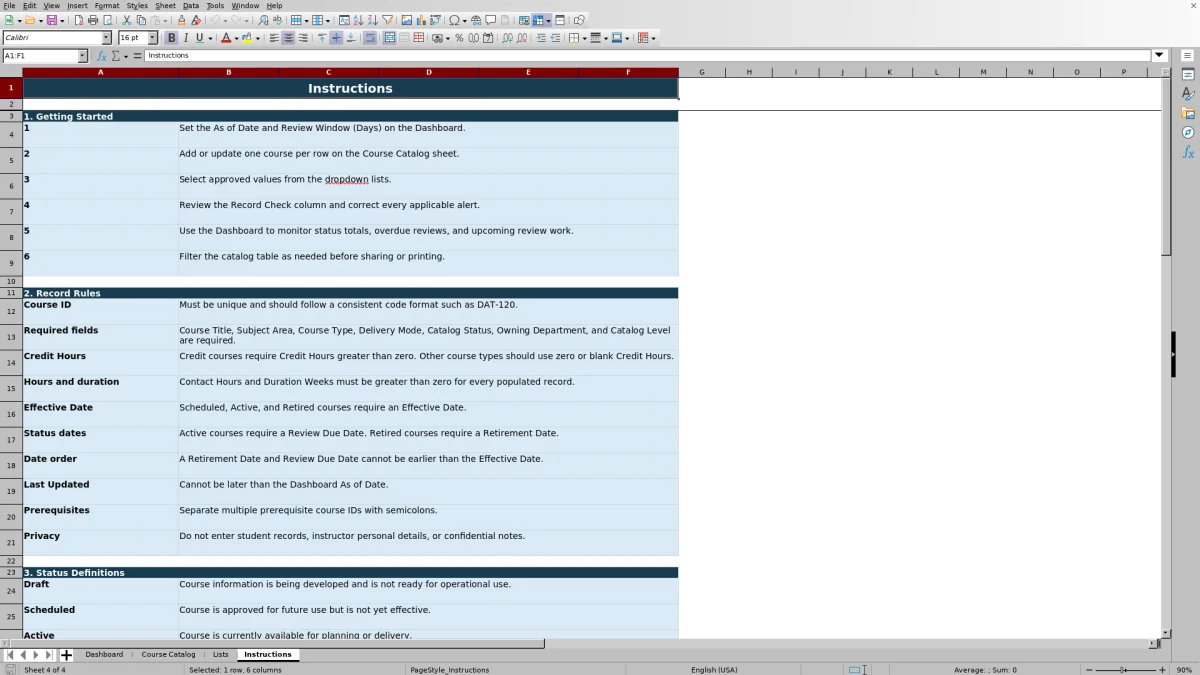Open Find and Replace tool
Viewport: 1200px width, 675px height.
[x=263, y=20]
